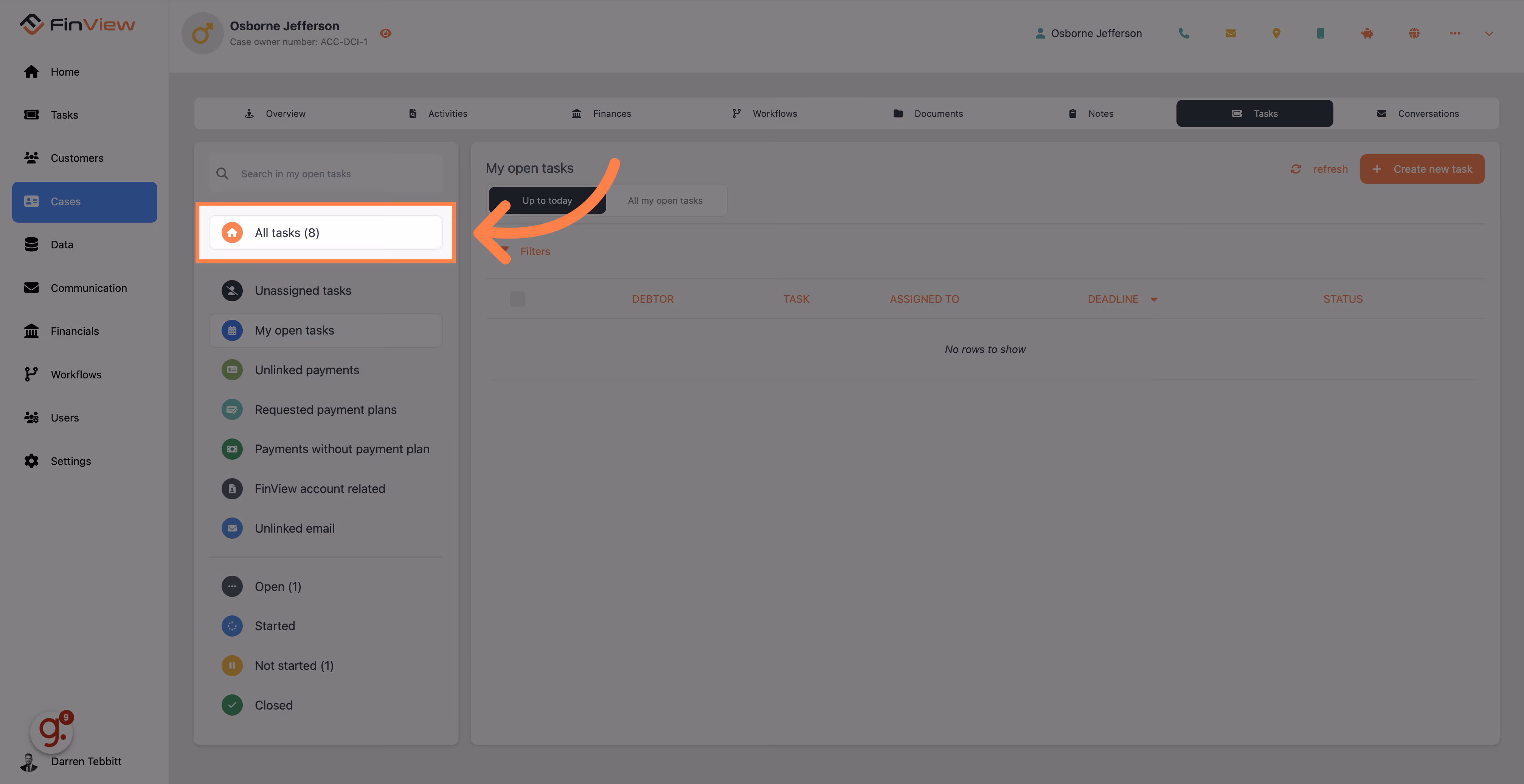Open the Grammarly g badge widget
The image size is (1524, 784).
point(51,732)
